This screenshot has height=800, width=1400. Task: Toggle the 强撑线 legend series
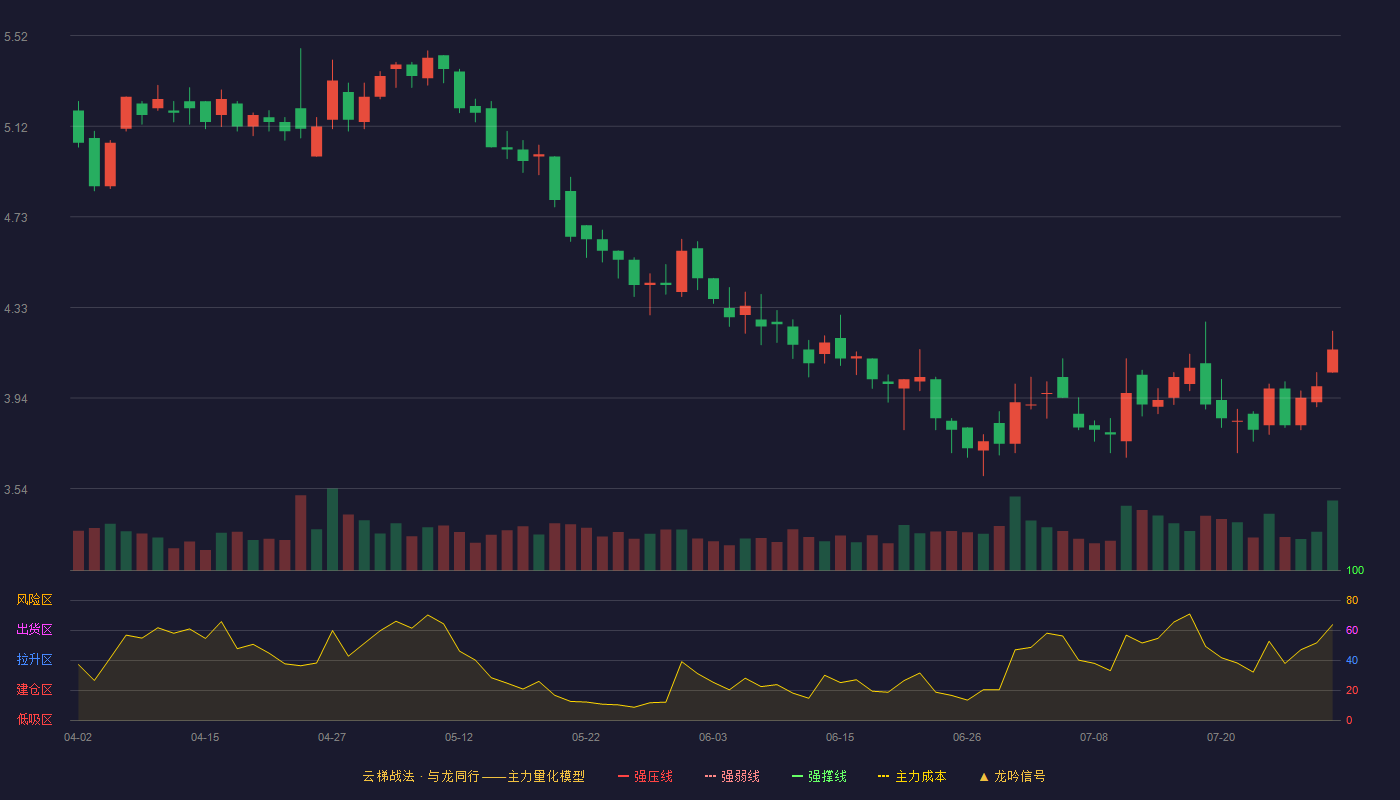[819, 776]
